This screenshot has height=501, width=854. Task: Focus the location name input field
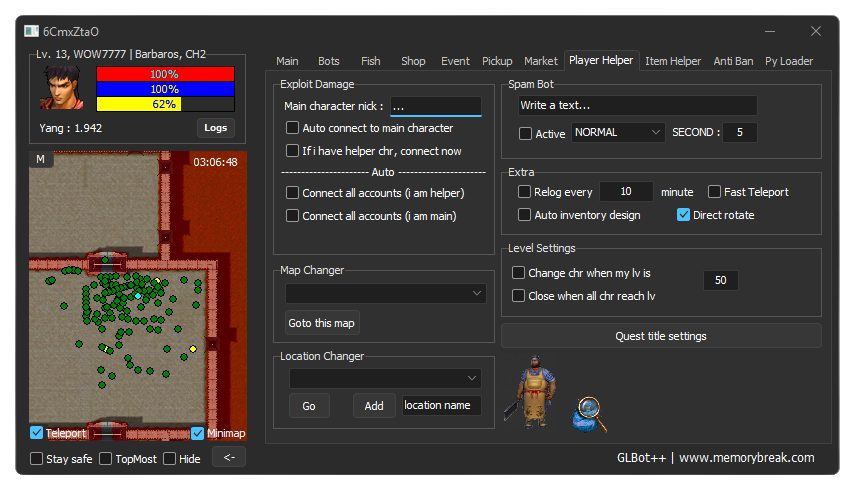442,405
